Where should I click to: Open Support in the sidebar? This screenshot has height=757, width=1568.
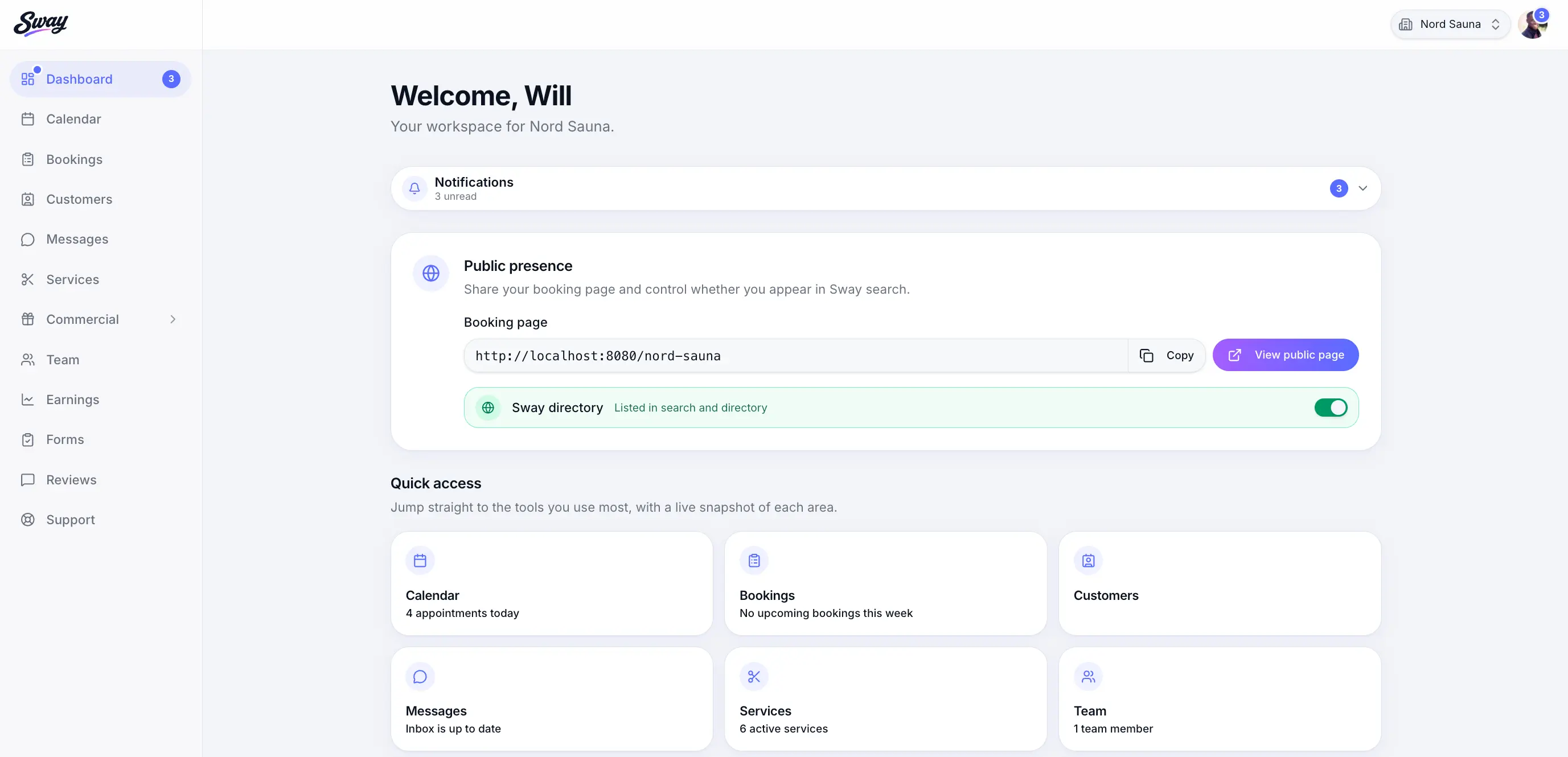pos(100,520)
